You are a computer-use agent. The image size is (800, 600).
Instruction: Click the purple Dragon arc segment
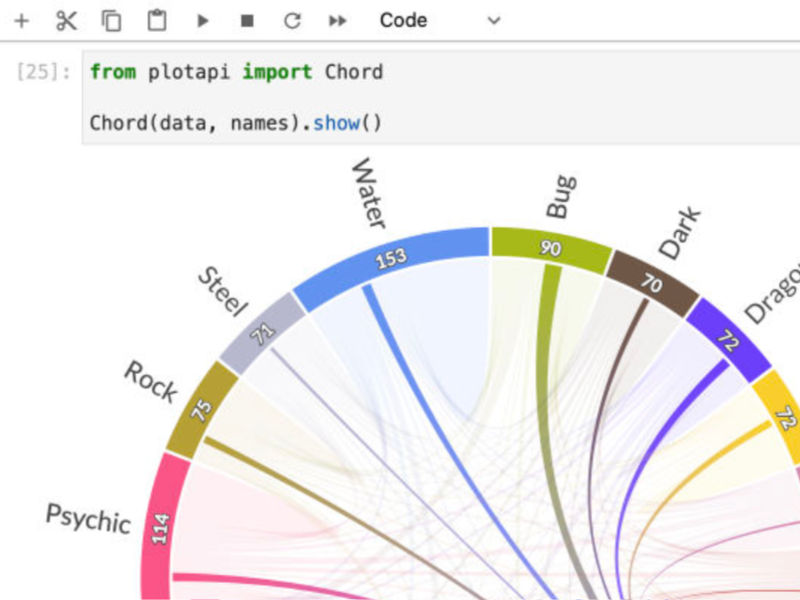click(x=727, y=338)
